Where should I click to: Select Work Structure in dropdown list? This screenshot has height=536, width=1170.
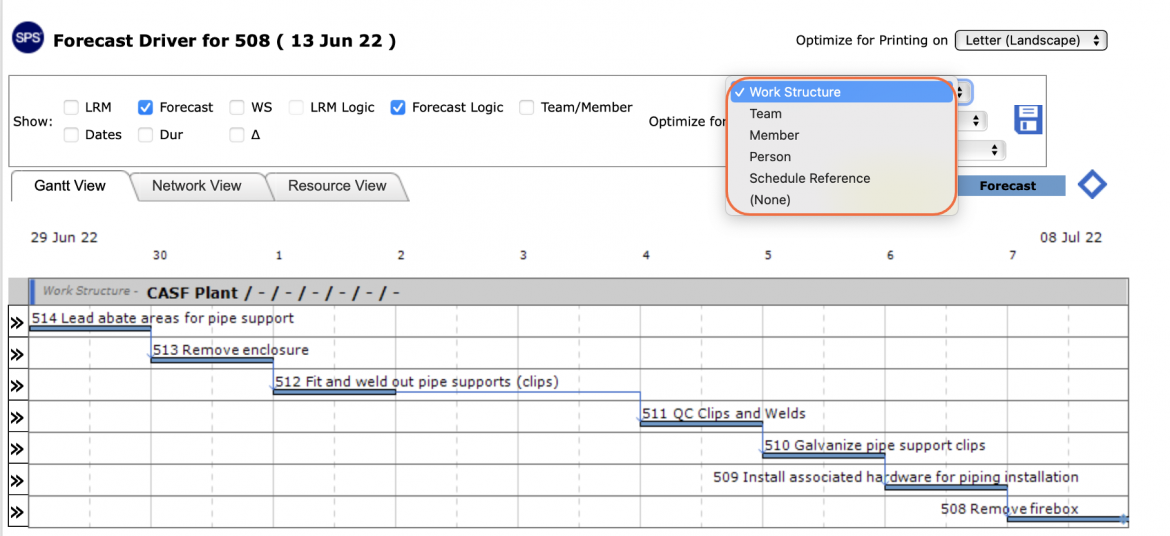click(x=840, y=92)
